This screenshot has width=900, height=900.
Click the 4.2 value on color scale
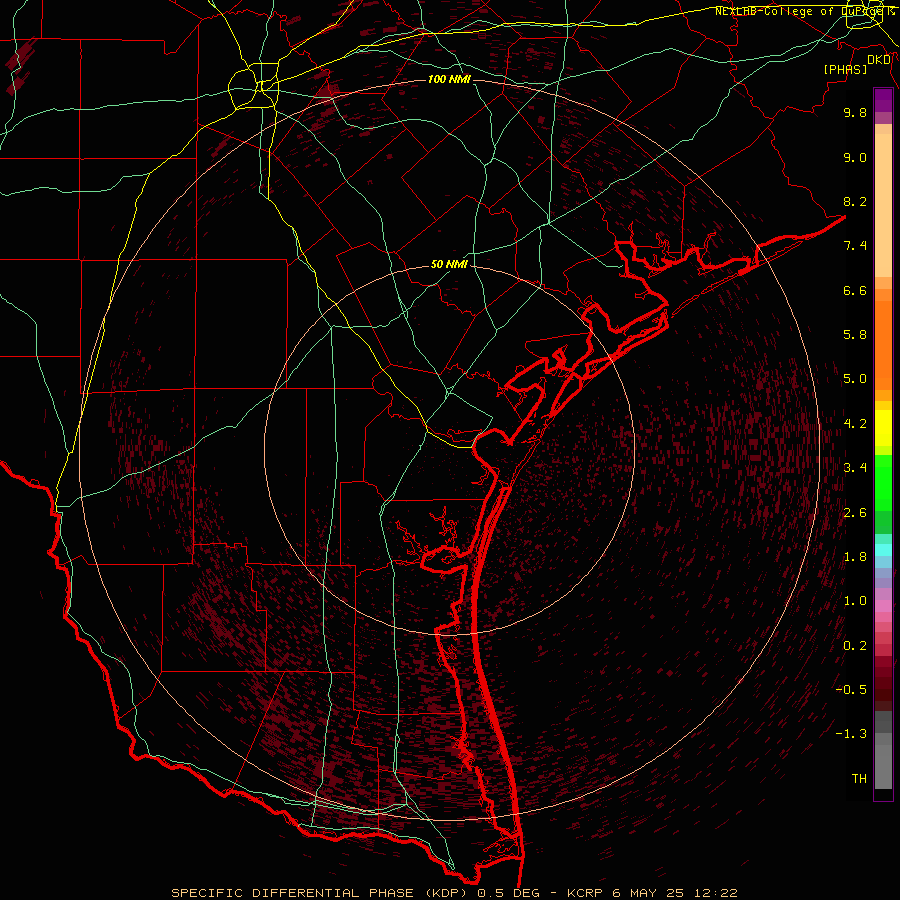[855, 424]
